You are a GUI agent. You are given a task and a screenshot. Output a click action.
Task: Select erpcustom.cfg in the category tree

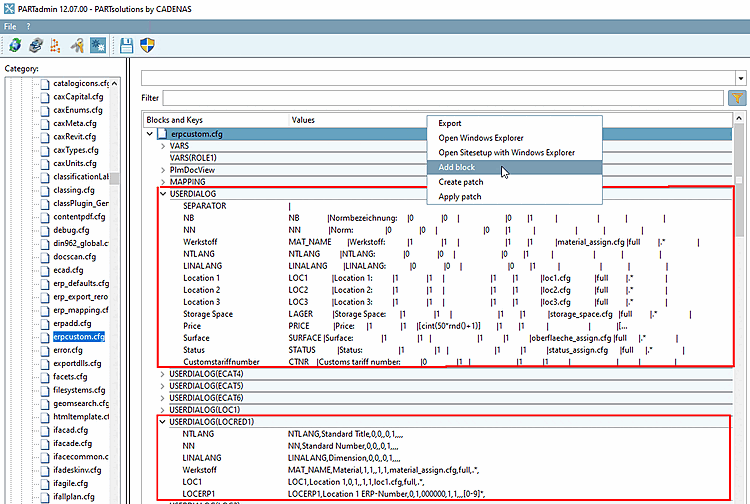click(x=81, y=337)
